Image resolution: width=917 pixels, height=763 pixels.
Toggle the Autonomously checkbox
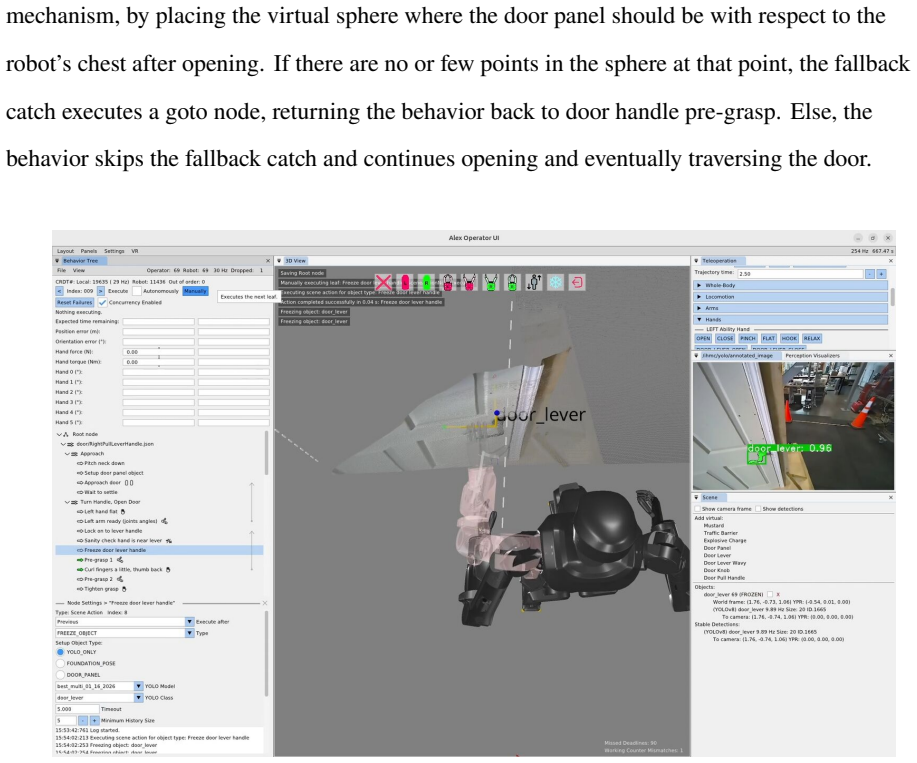pos(137,291)
